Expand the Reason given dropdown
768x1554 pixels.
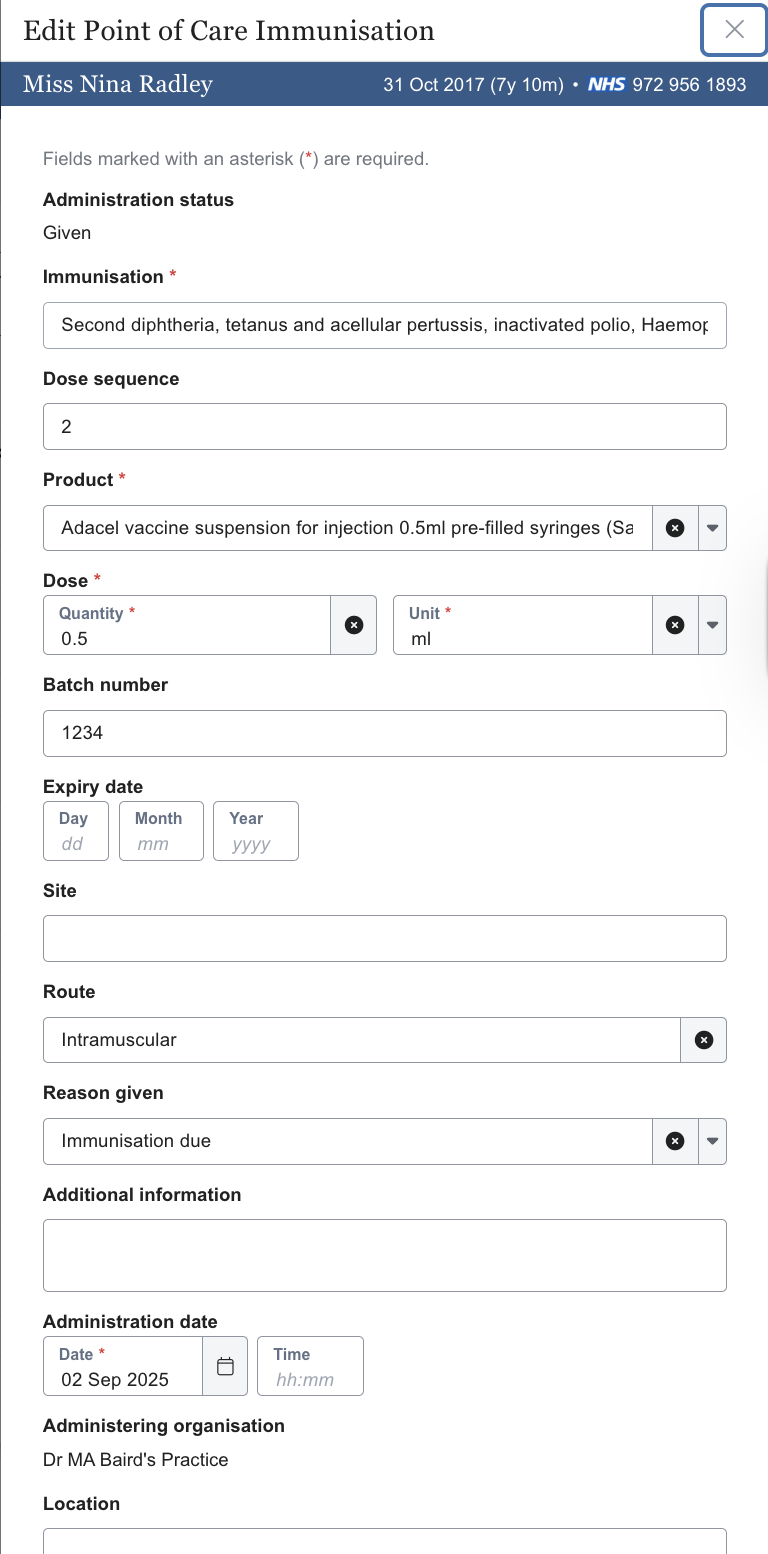pyautogui.click(x=712, y=1141)
